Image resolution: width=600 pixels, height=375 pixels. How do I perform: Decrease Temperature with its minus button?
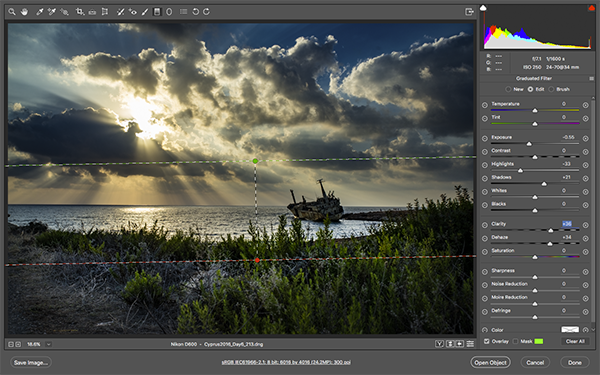coord(485,105)
